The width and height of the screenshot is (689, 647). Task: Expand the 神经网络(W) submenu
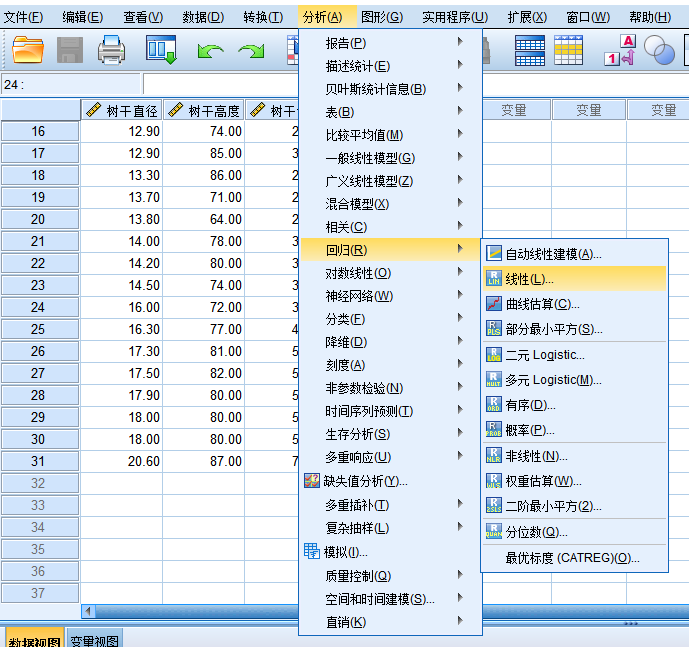coord(390,296)
